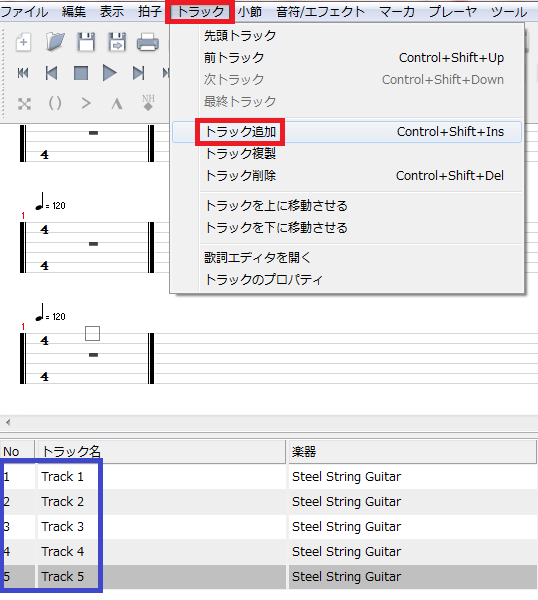Choose トラック追加 from the menu
The image size is (538, 600).
click(x=347, y=132)
